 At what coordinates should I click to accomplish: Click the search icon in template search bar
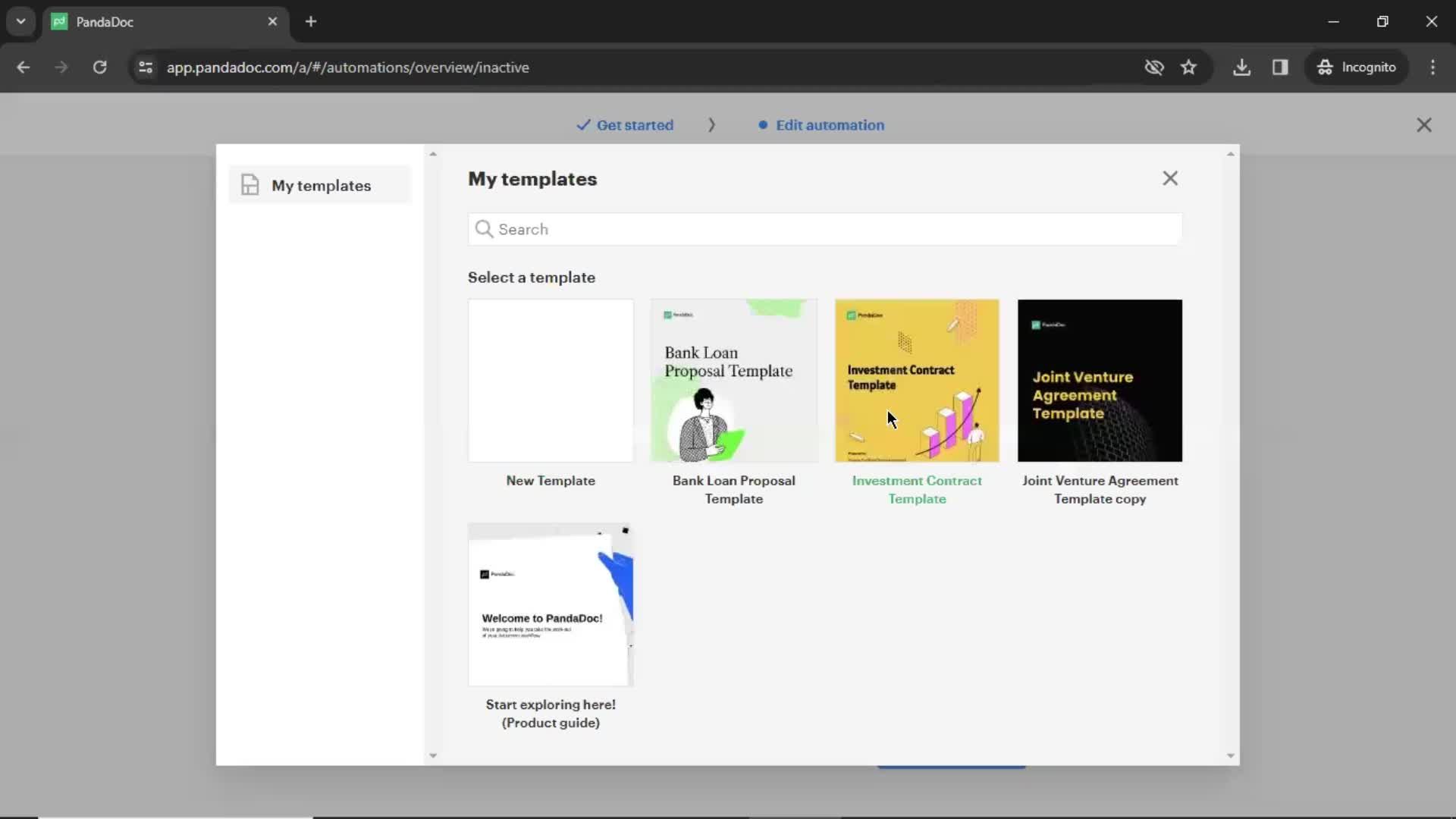click(x=485, y=229)
